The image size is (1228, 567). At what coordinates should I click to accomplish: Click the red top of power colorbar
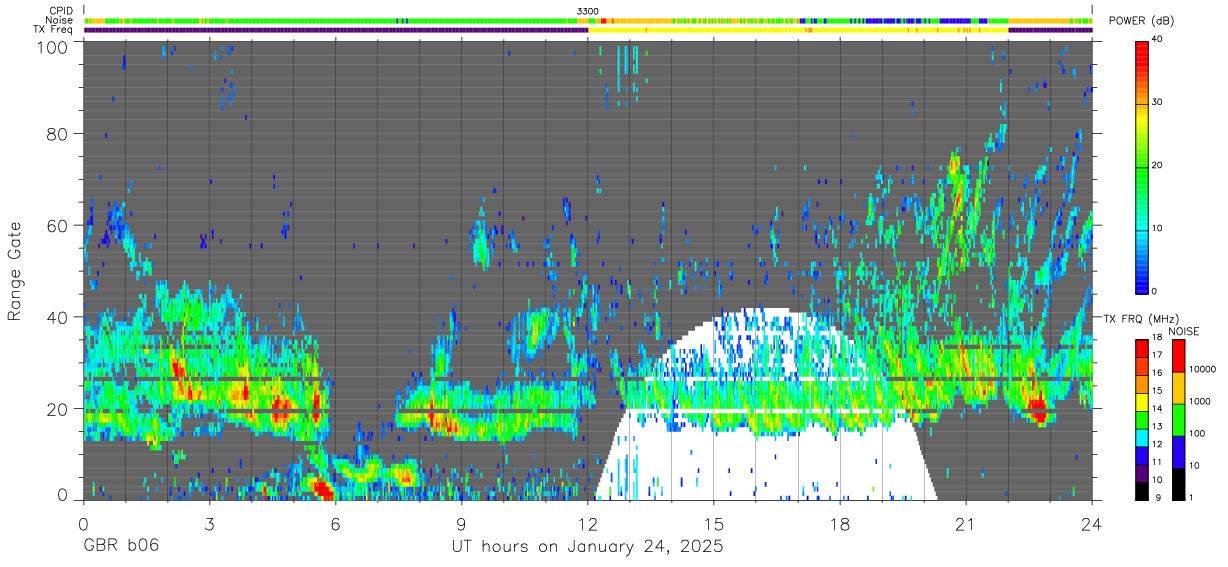tap(1142, 48)
